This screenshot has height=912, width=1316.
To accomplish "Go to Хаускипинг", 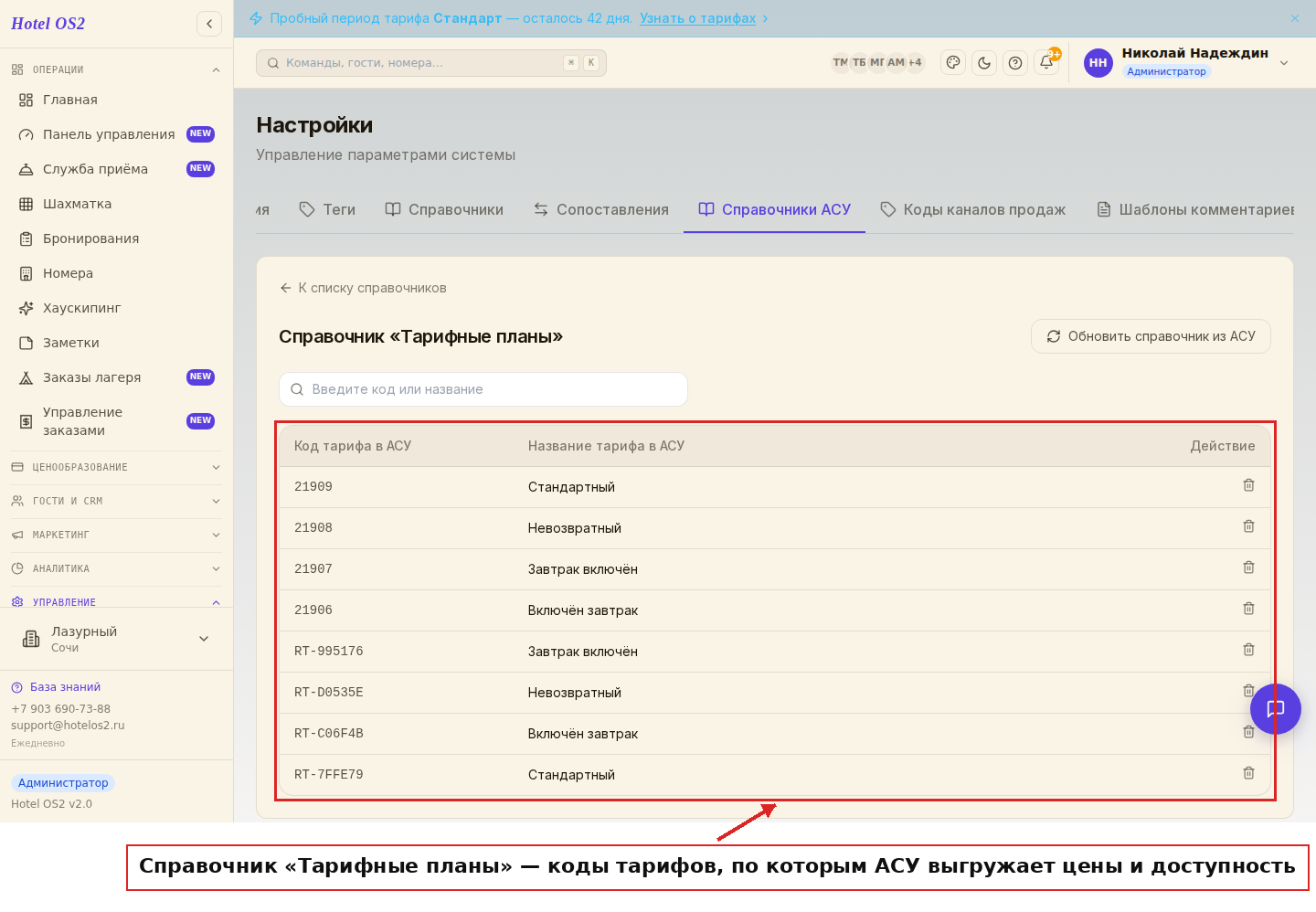I will 117,308.
